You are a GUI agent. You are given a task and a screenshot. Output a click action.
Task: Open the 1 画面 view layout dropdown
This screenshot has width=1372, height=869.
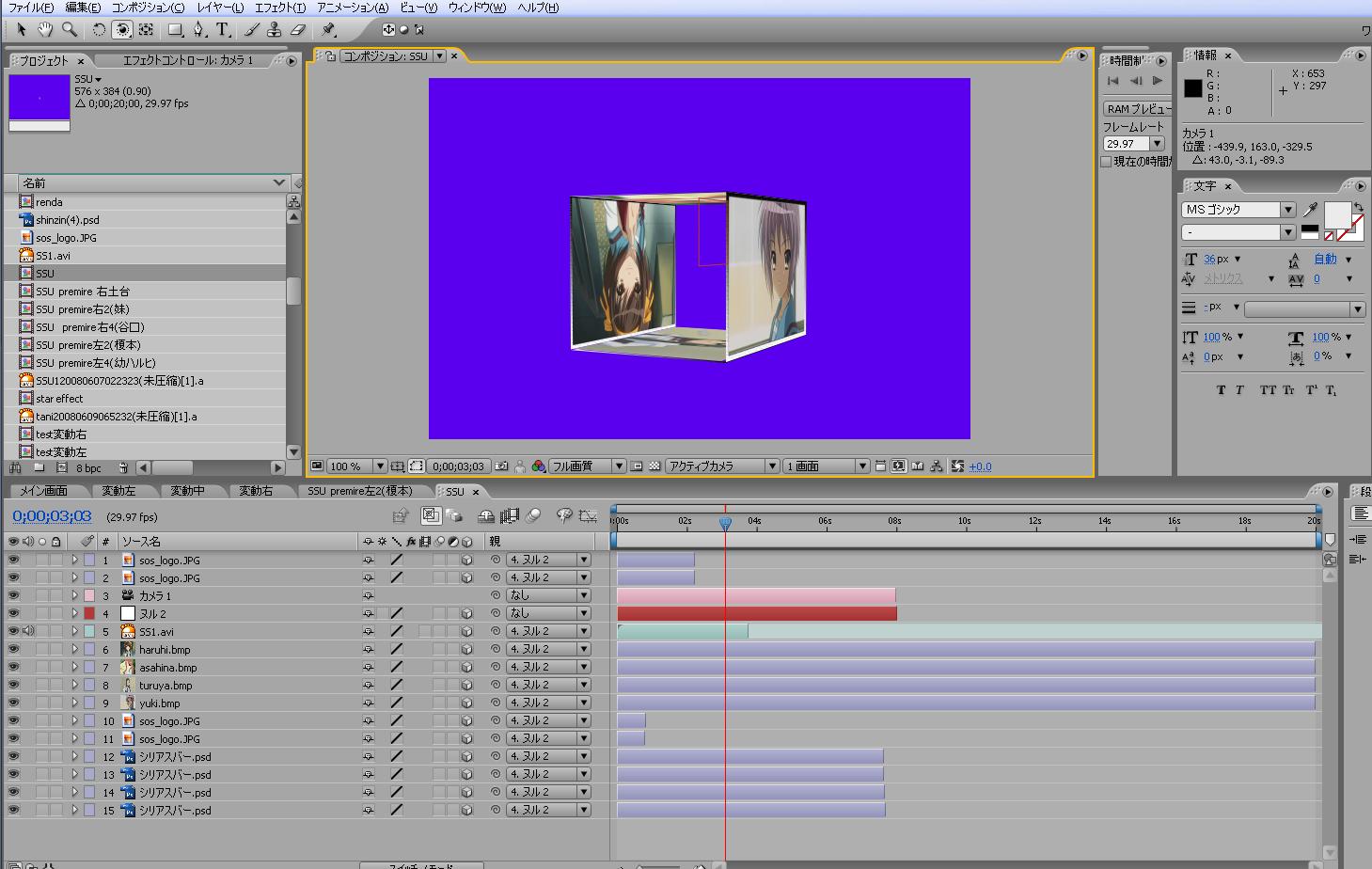click(825, 466)
